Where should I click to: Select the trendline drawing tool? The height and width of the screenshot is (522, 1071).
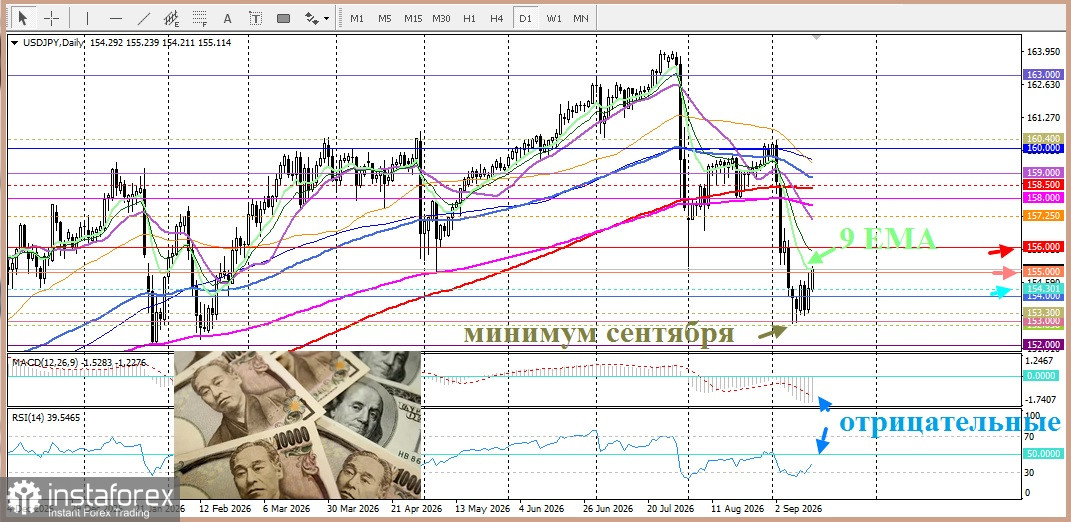pos(144,18)
